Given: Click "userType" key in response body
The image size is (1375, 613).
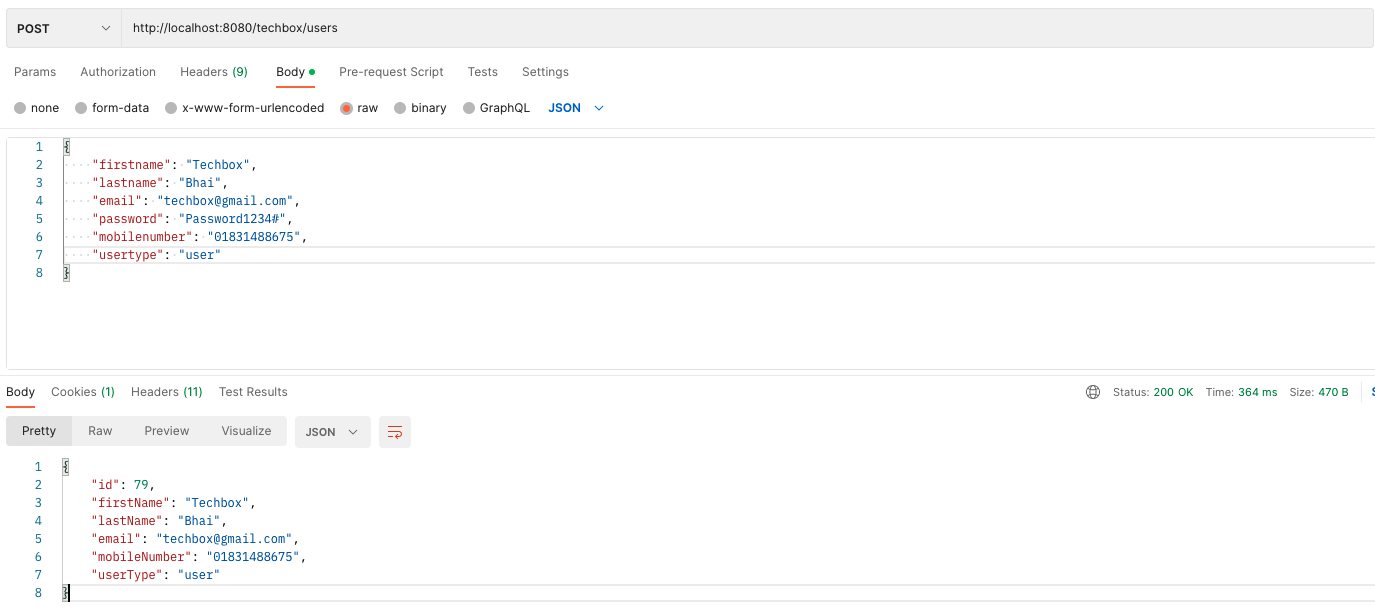Looking at the screenshot, I should [x=127, y=575].
